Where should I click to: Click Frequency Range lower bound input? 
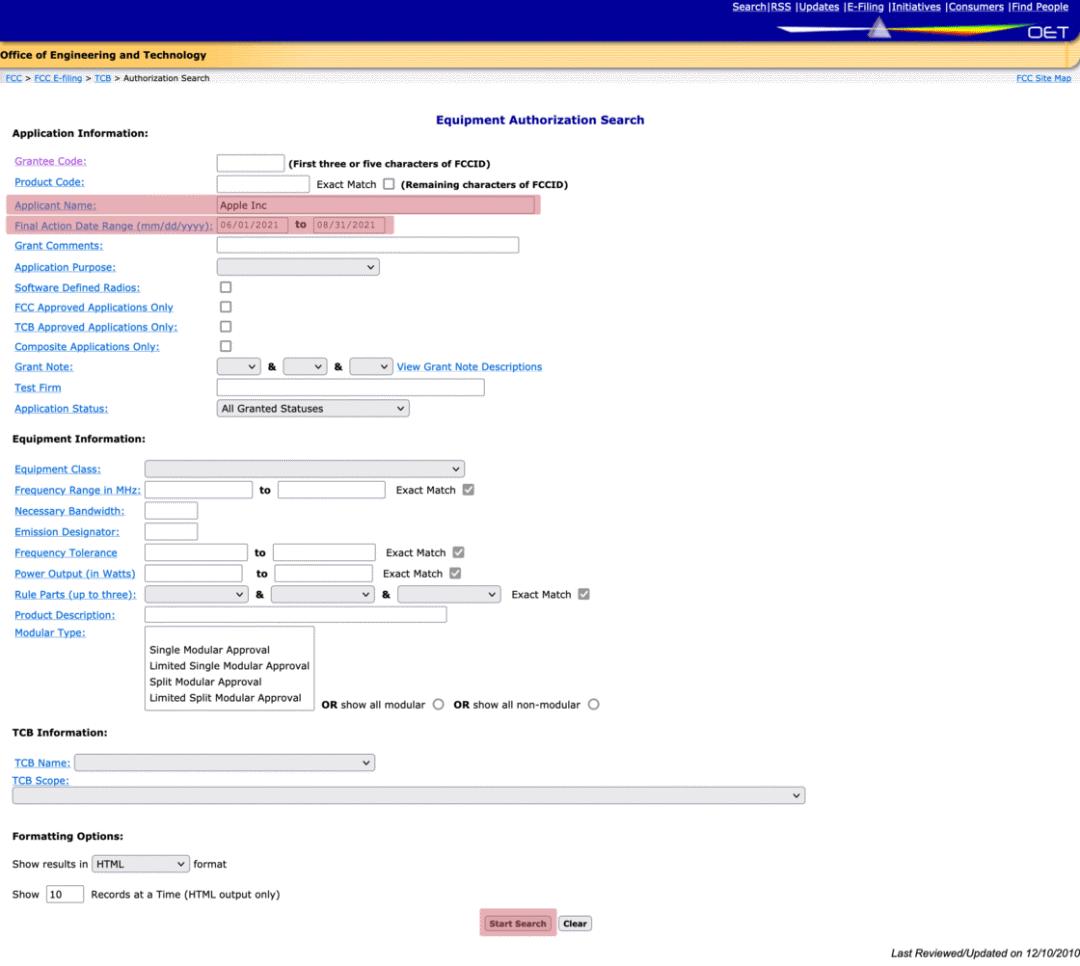pos(198,489)
